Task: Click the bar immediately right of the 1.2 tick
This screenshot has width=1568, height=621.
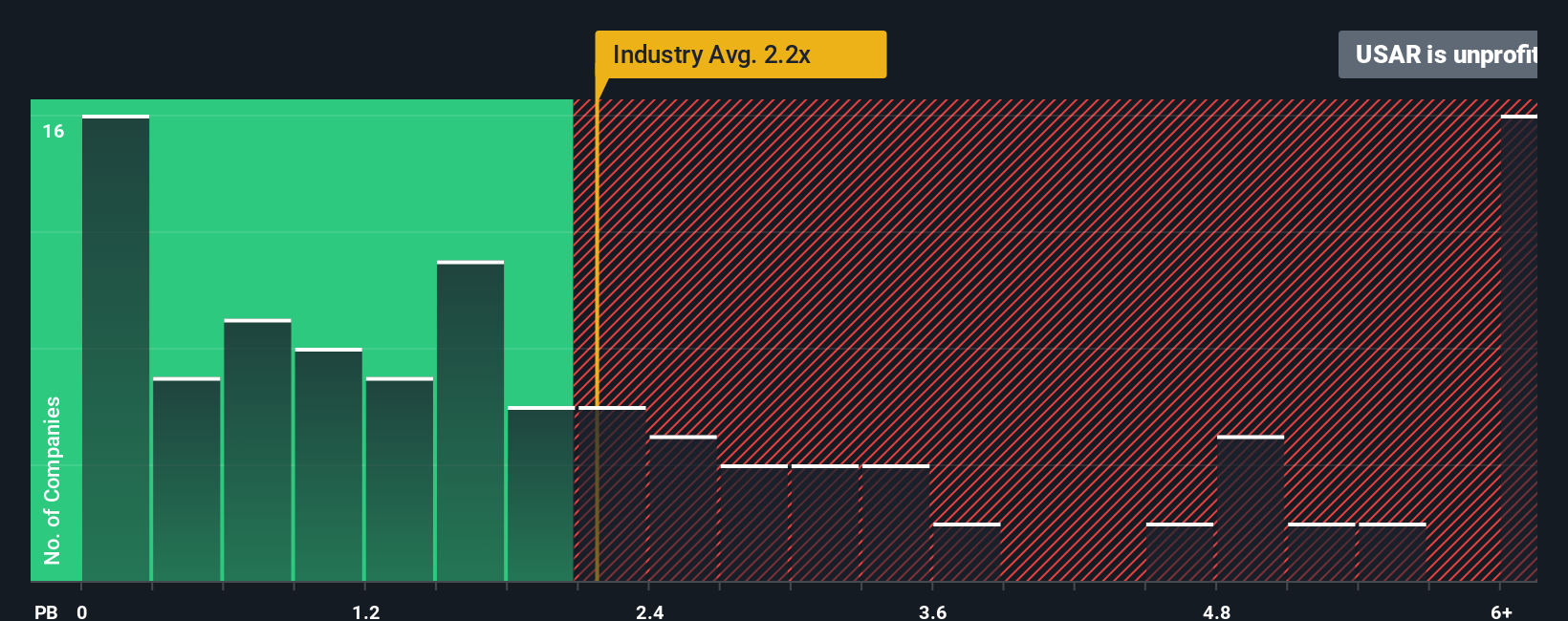Action: [x=400, y=479]
